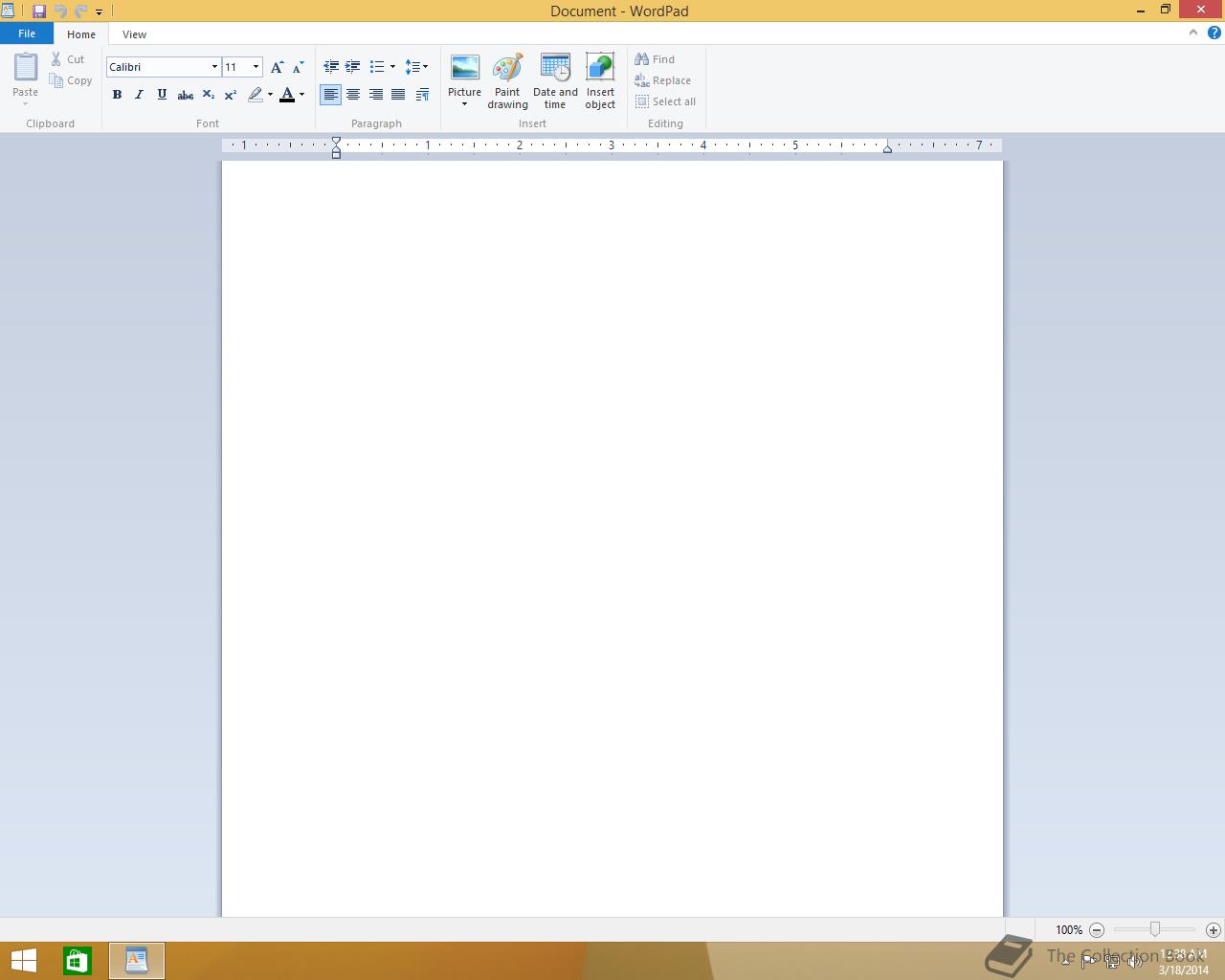
Task: Toggle Bold formatting
Action: point(117,95)
